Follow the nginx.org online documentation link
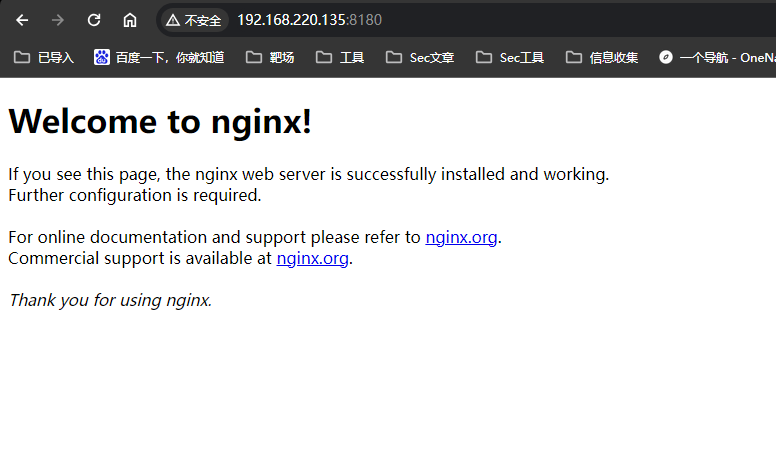The width and height of the screenshot is (776, 476). [x=461, y=238]
